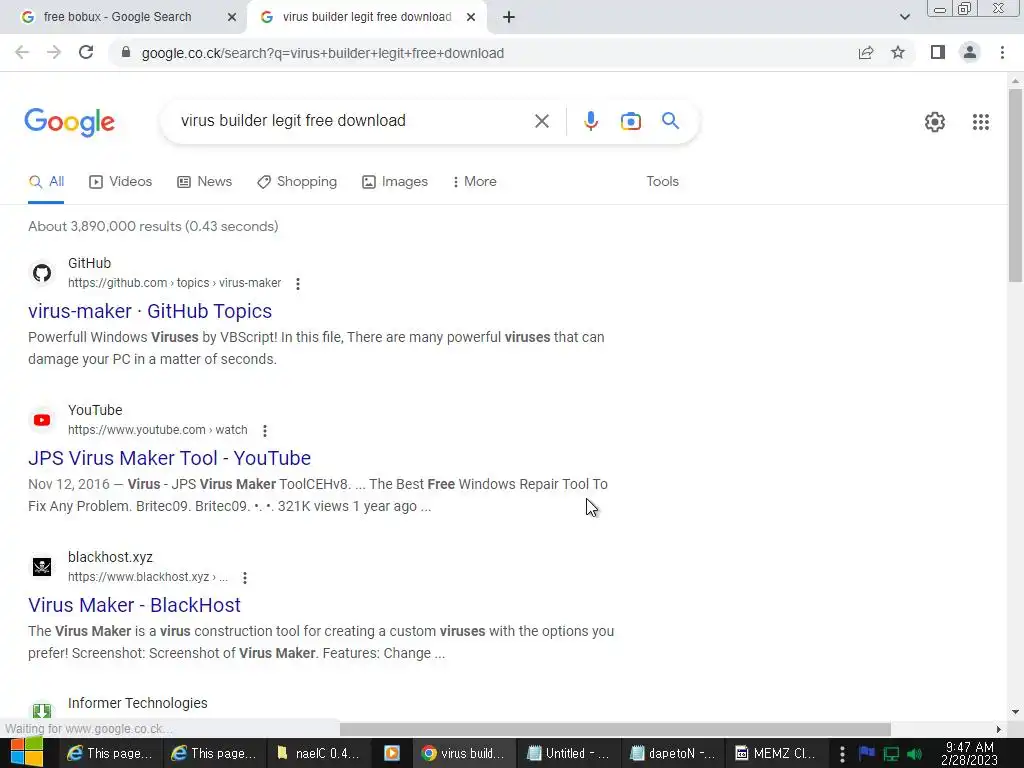Viewport: 1024px width, 768px height.
Task: Open the Windows Start button
Action: [26, 753]
